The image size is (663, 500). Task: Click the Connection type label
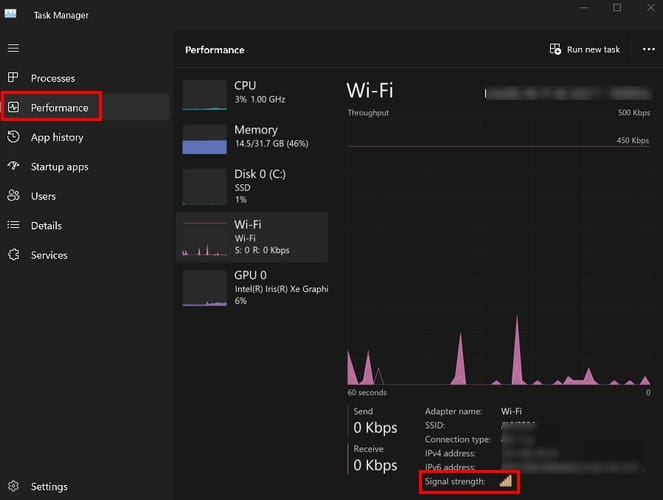click(458, 440)
